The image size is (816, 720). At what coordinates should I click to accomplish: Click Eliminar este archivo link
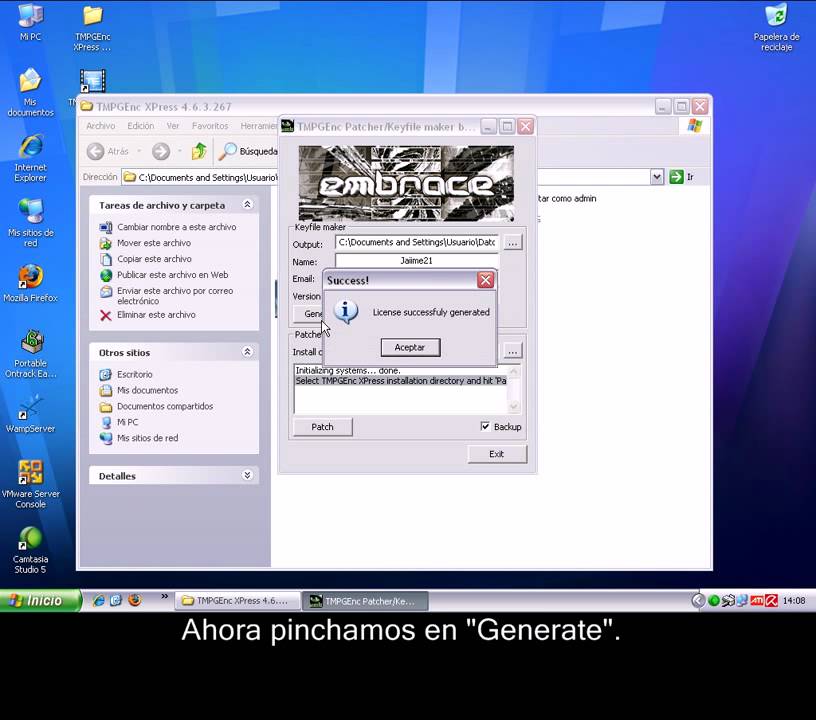(156, 315)
